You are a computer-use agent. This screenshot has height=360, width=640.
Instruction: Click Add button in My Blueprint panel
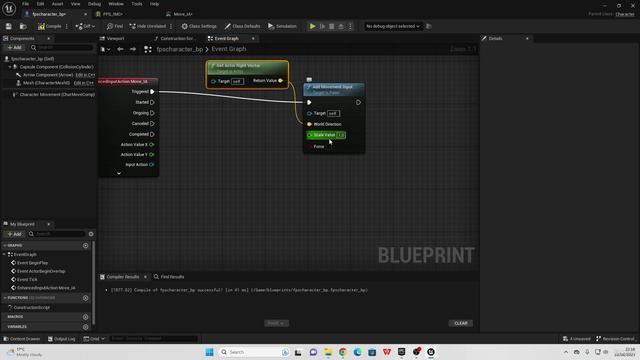tap(15, 234)
